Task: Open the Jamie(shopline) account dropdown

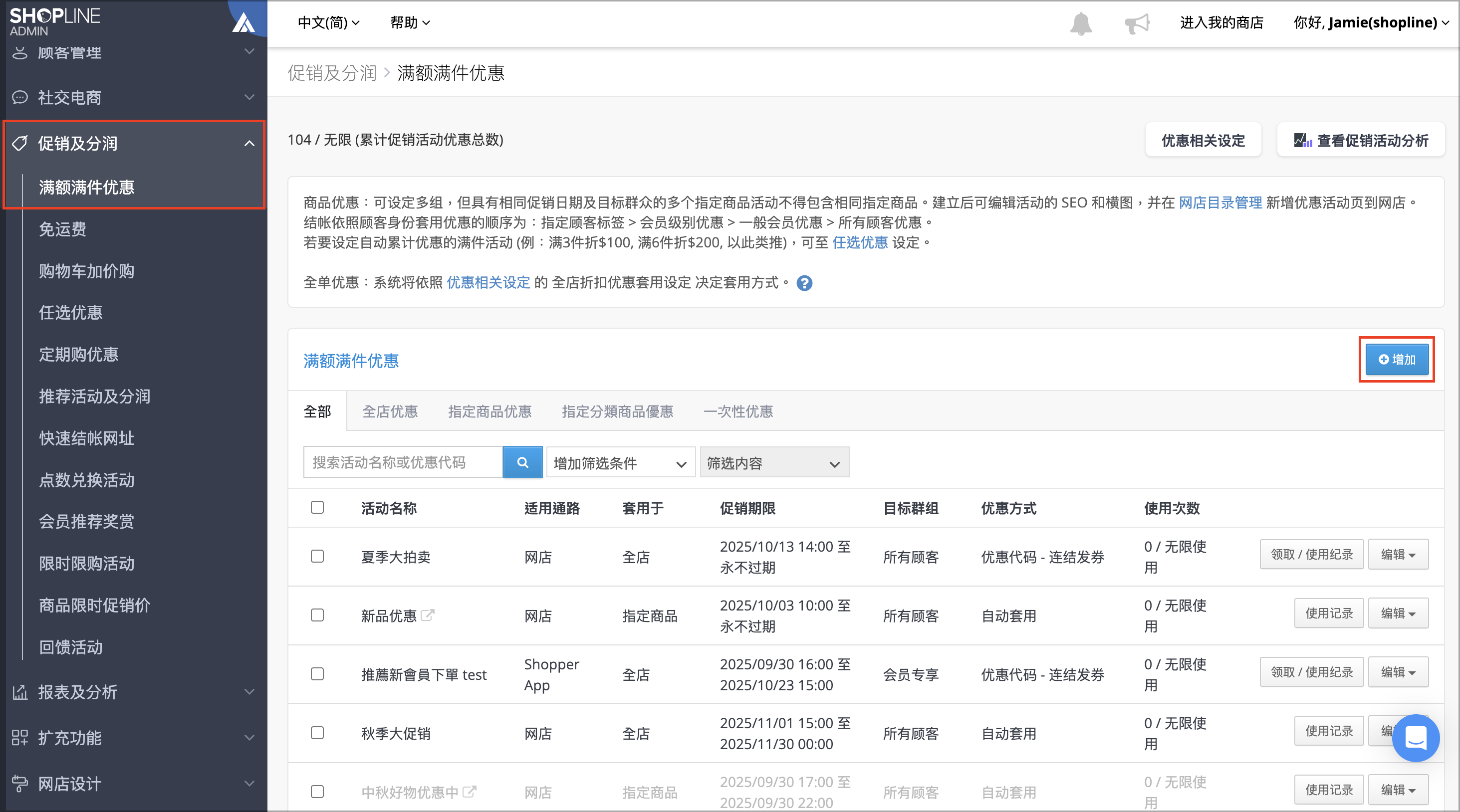Action: click(1372, 22)
